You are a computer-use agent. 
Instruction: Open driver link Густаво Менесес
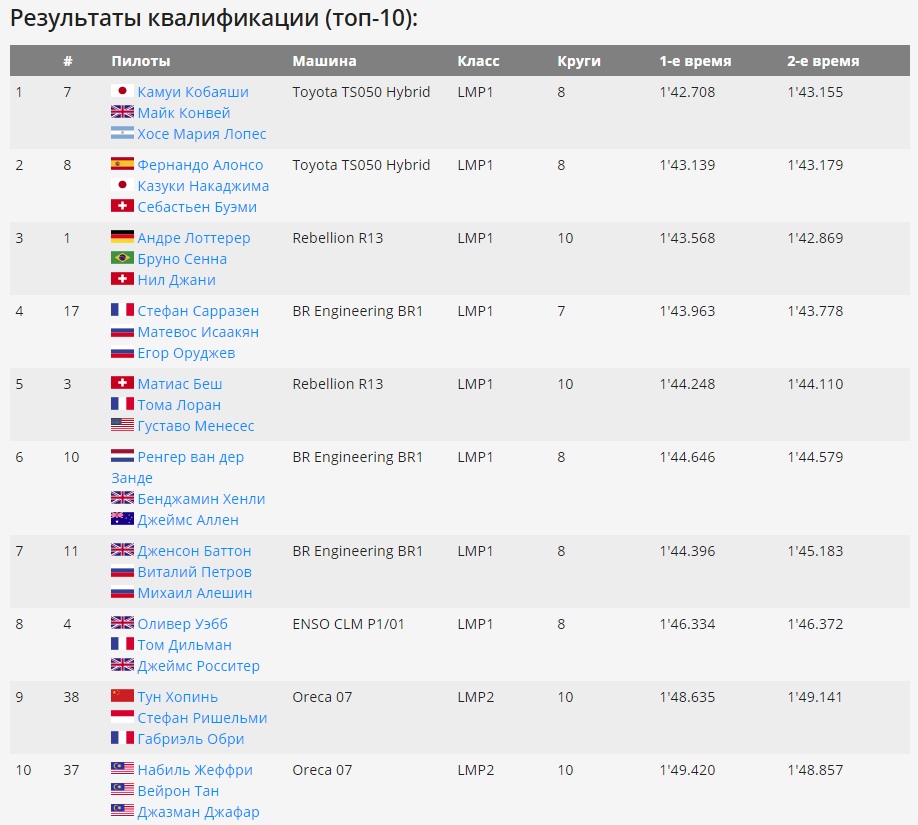click(x=196, y=426)
